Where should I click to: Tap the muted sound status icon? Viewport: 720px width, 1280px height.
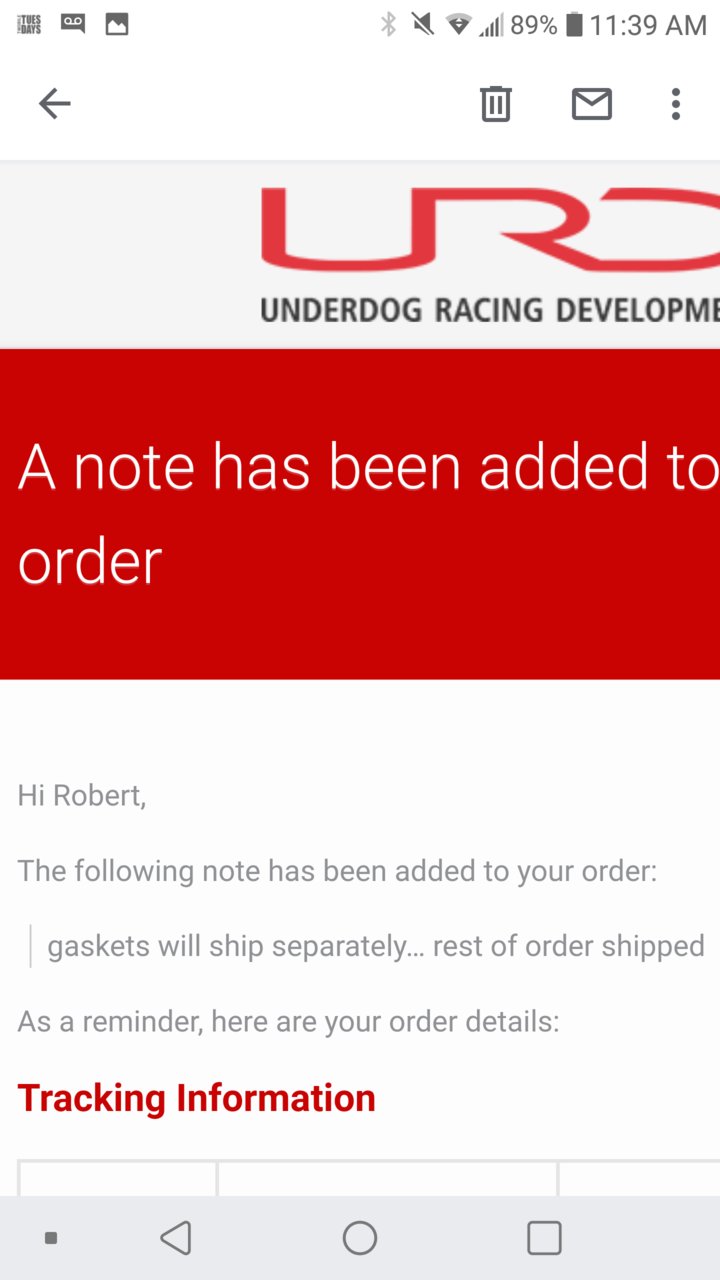[423, 24]
